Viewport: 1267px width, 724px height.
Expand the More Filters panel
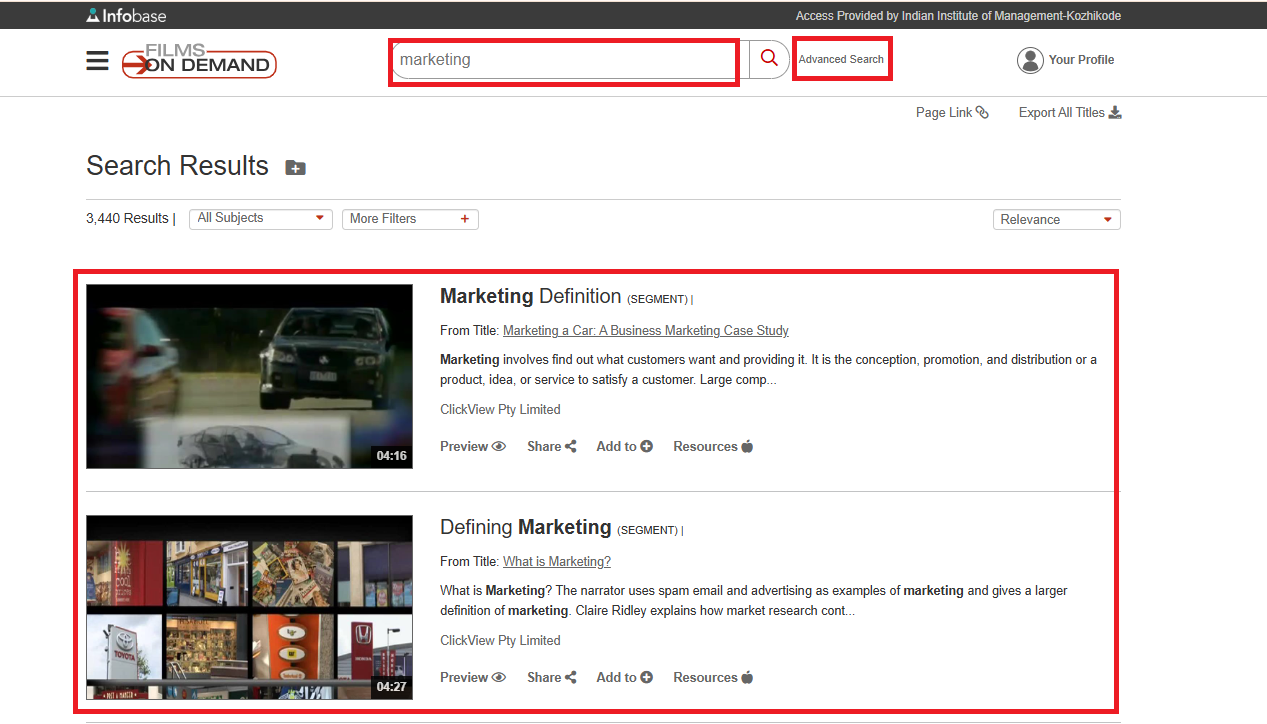point(409,219)
